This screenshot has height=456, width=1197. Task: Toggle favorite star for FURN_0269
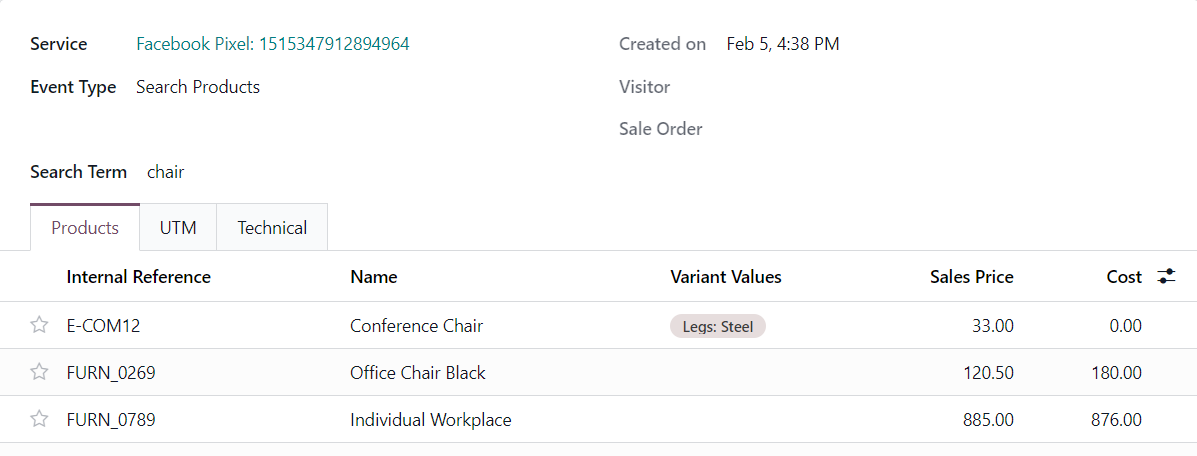click(x=39, y=372)
